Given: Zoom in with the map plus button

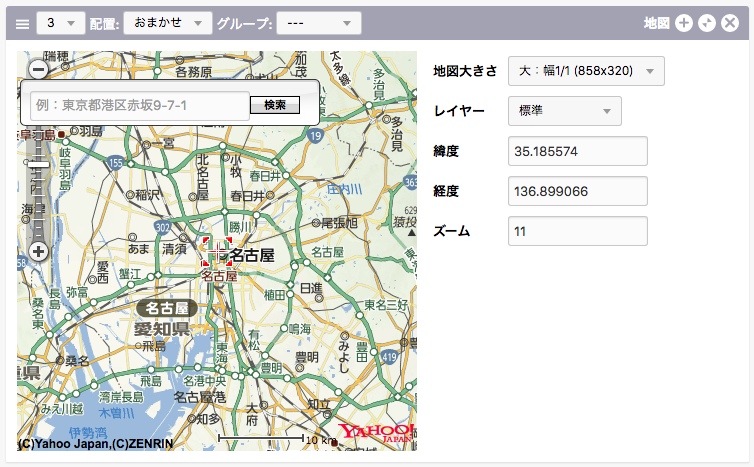Looking at the screenshot, I should coord(38,251).
